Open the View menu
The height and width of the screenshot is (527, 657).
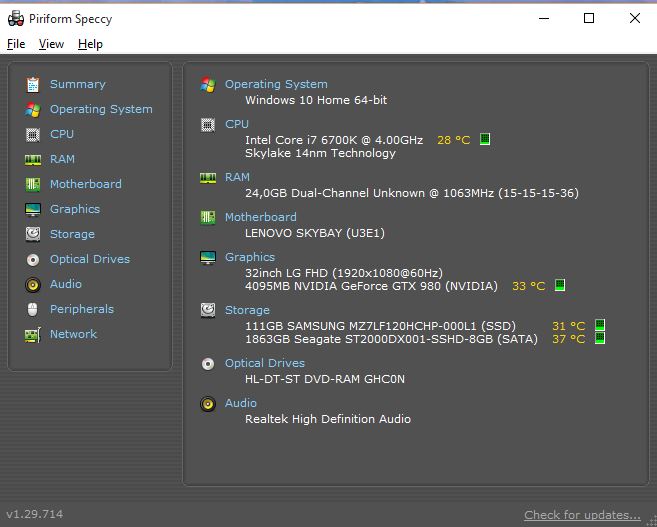click(x=52, y=44)
